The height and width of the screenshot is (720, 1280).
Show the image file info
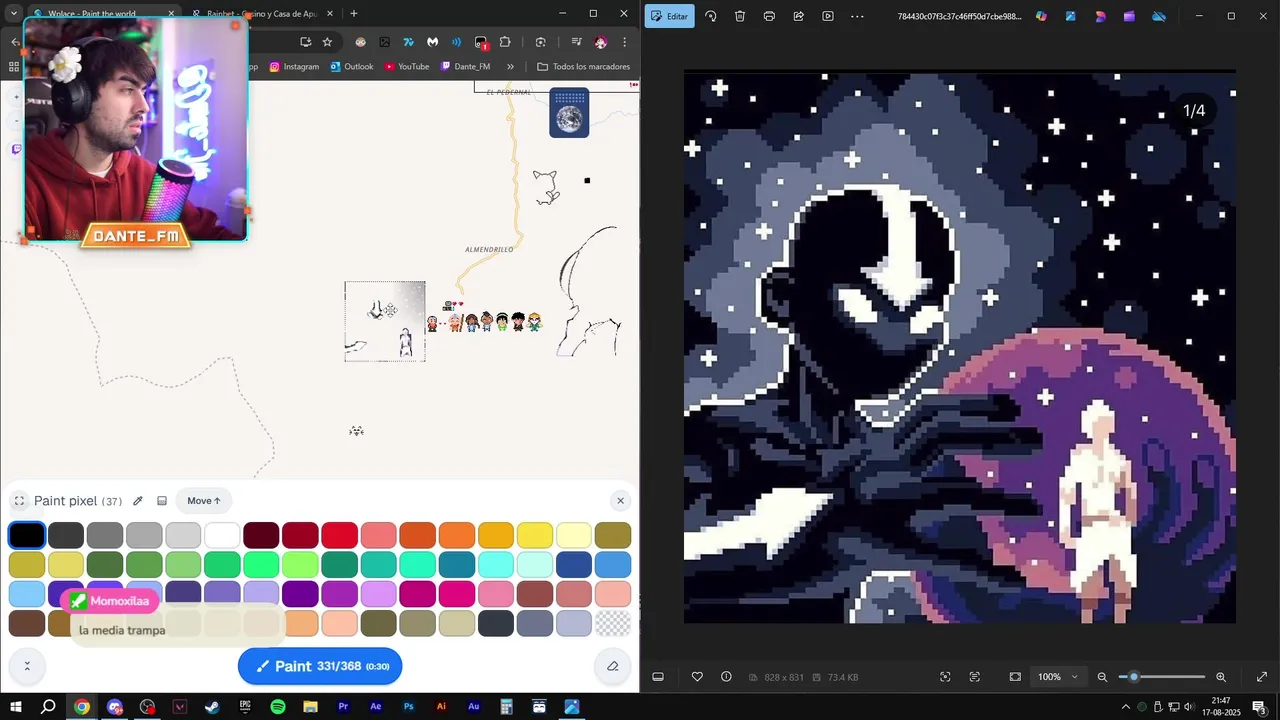pos(726,677)
